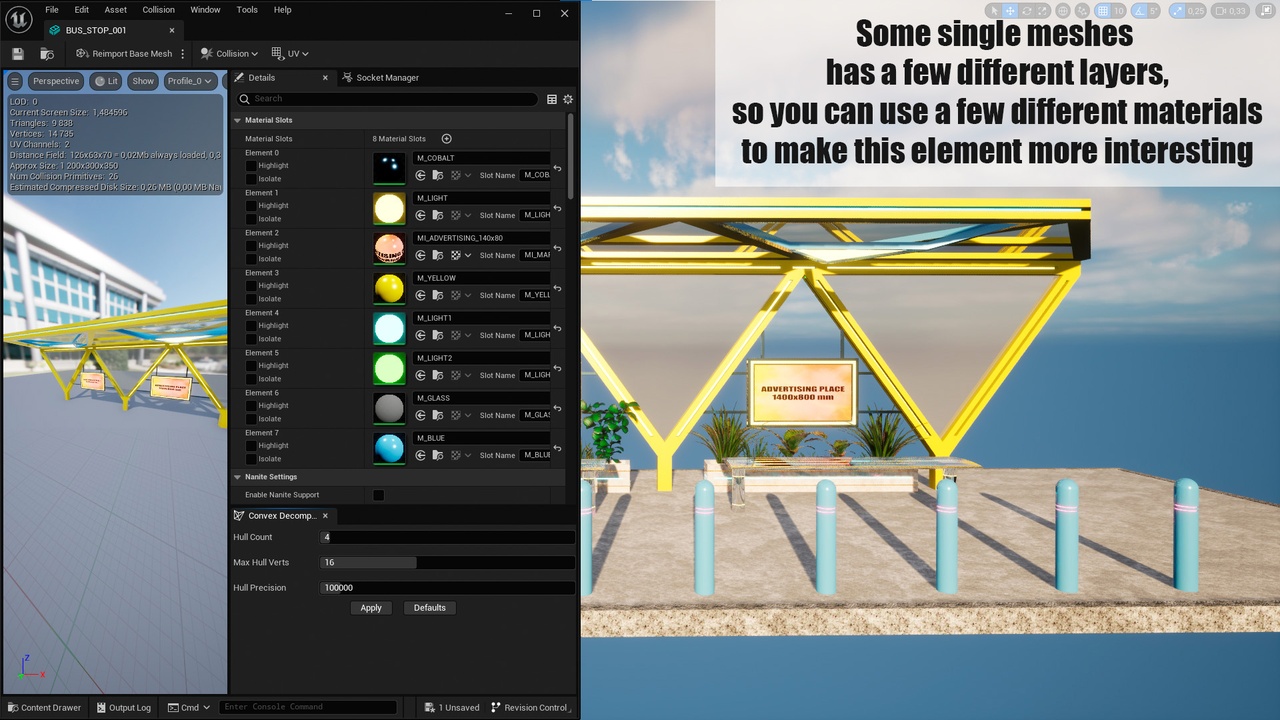Browse to M_GLASS material in Content Browser
The height and width of the screenshot is (720, 1280).
tap(438, 415)
